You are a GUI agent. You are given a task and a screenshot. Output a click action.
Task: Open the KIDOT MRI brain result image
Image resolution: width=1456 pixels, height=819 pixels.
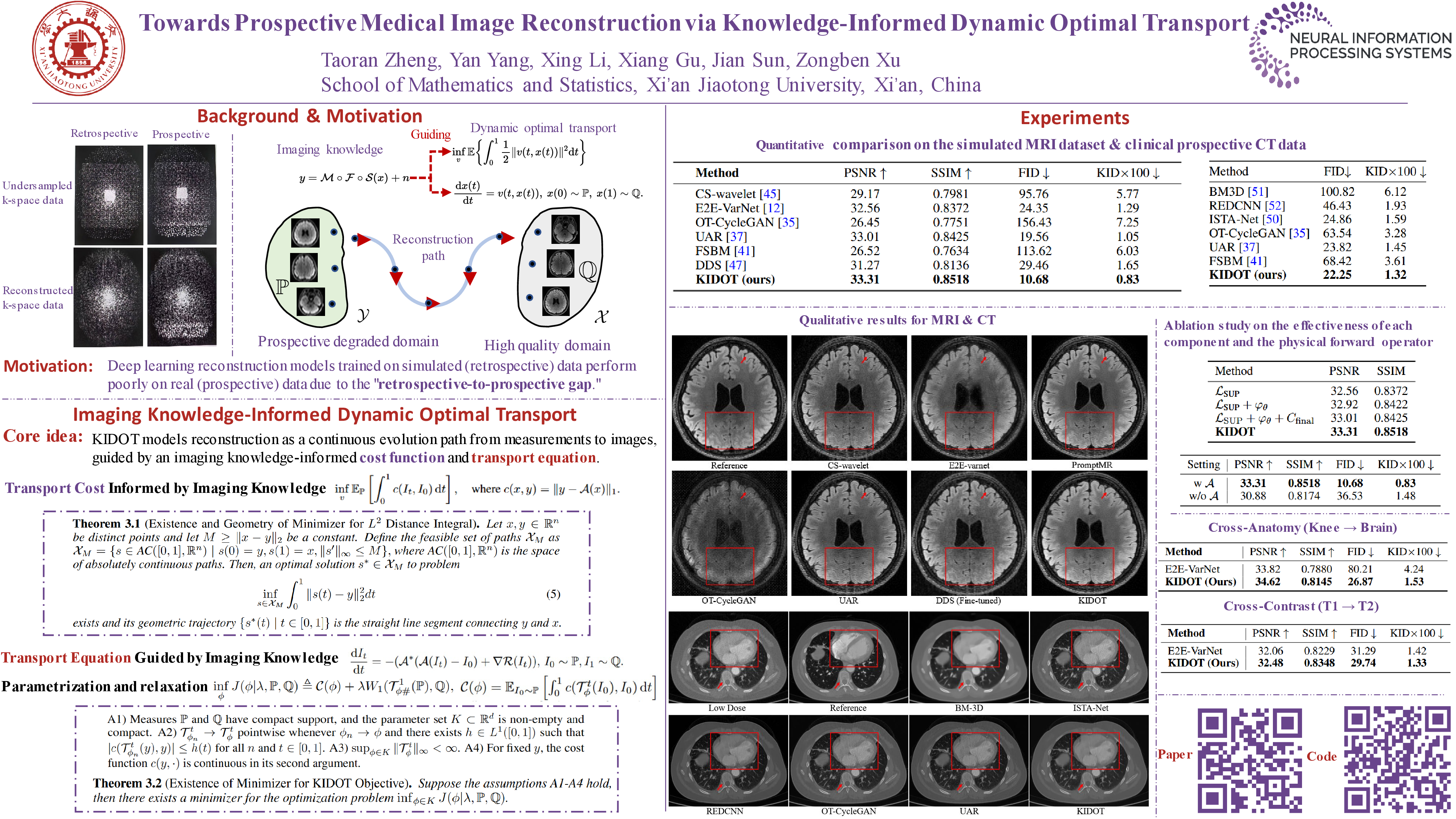(1089, 533)
